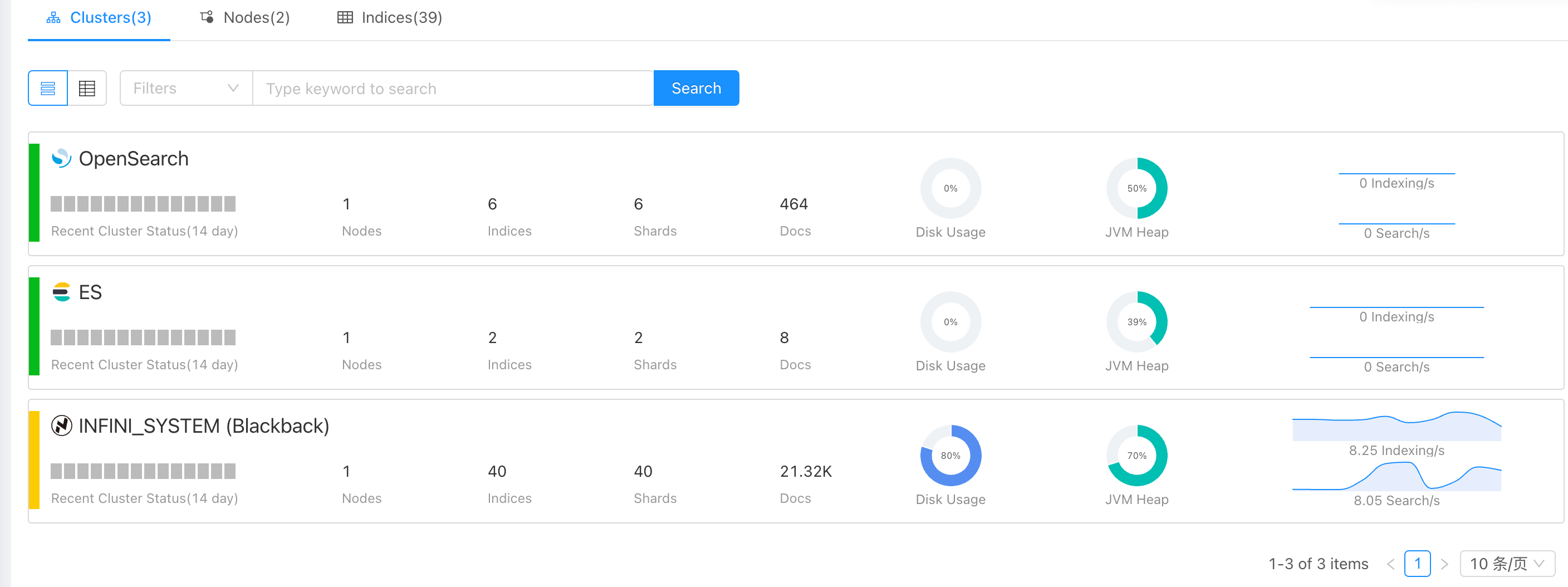Click the 8.25 Indexing/s sparkline chart
Screen dimensions: 1568x587
point(1396,426)
